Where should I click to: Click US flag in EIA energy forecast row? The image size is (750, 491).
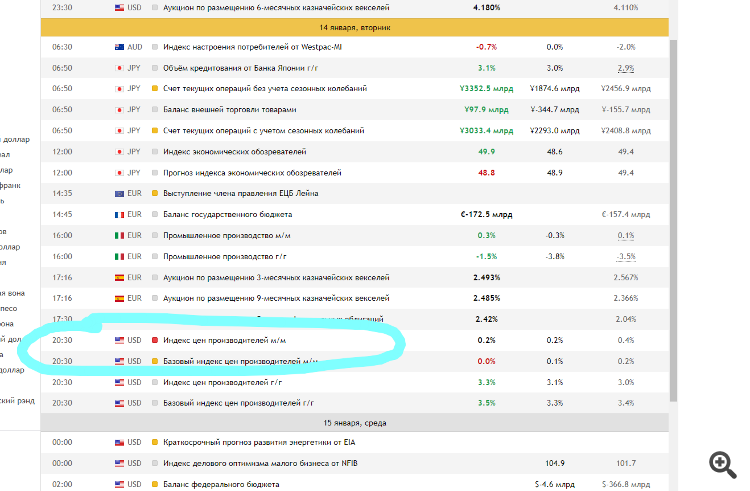tap(120, 442)
